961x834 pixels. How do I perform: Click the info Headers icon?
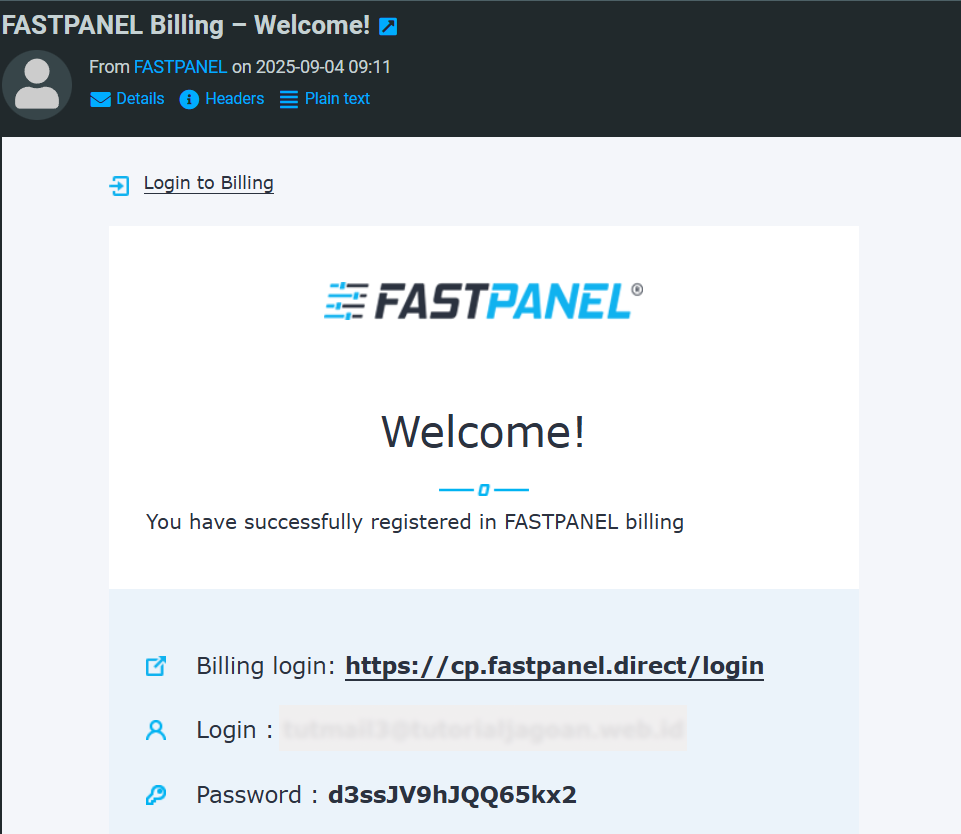pyautogui.click(x=189, y=99)
